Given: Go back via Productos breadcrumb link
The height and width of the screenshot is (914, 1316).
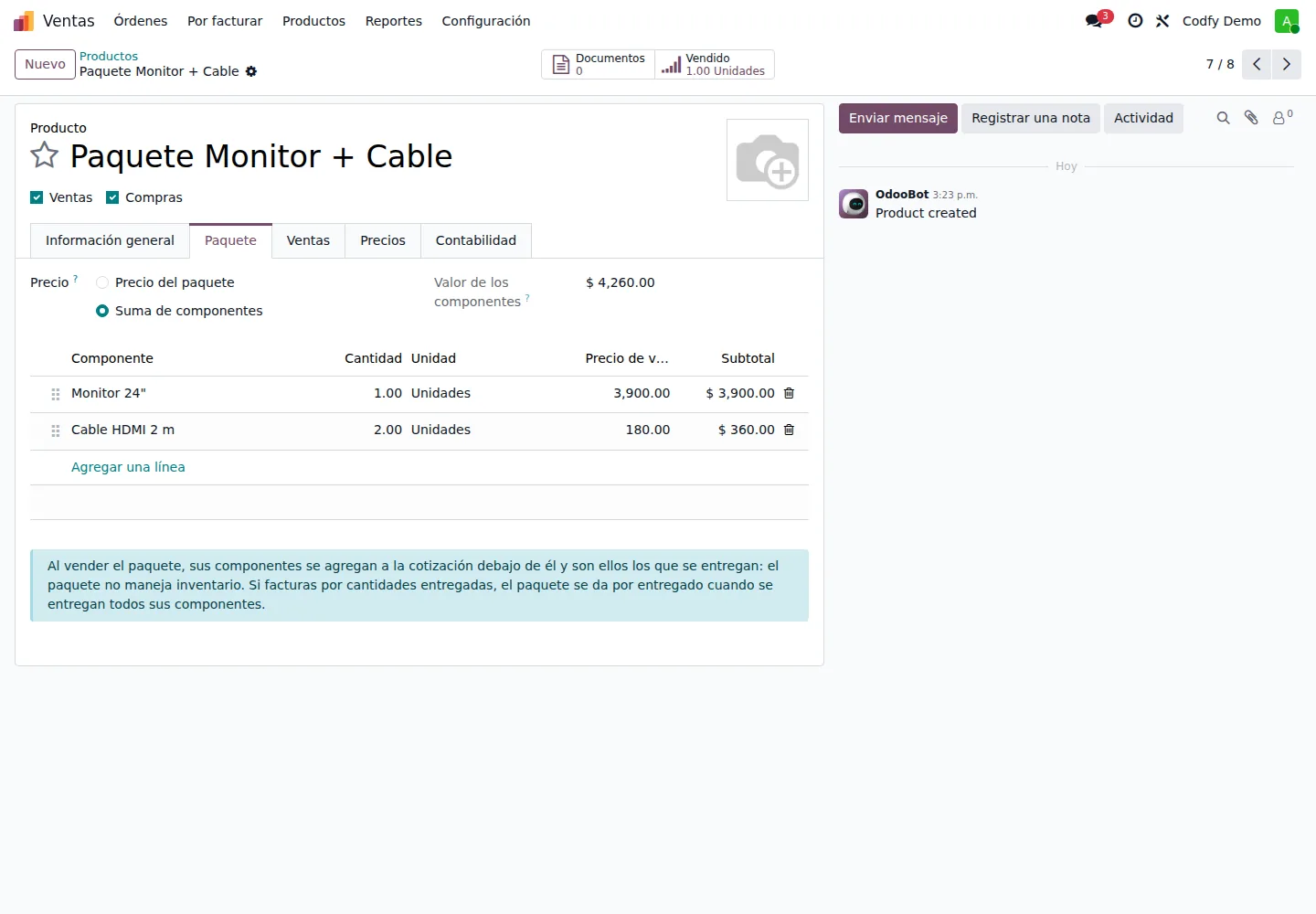Looking at the screenshot, I should [x=109, y=57].
